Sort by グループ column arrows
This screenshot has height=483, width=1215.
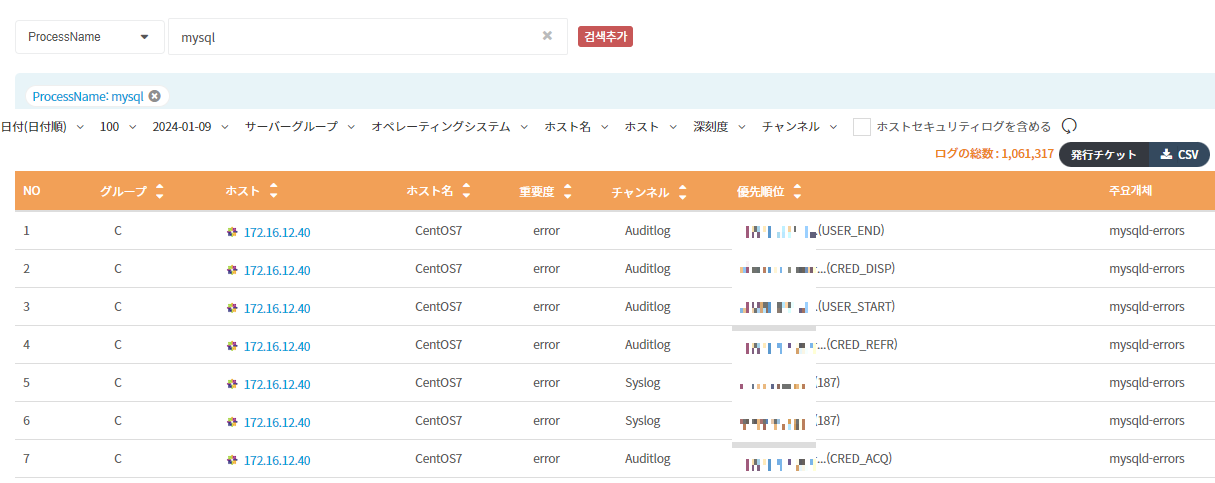[x=159, y=191]
